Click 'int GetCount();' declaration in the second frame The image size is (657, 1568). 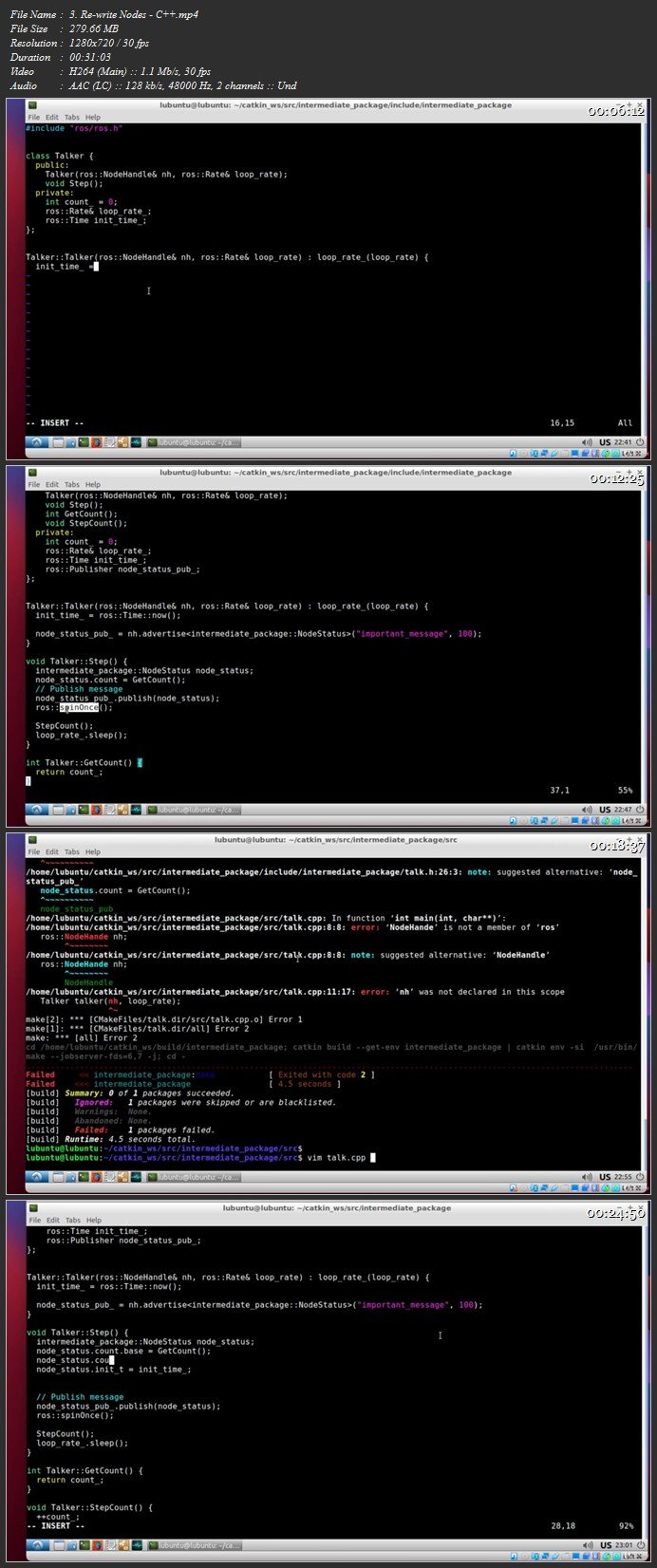(80, 514)
